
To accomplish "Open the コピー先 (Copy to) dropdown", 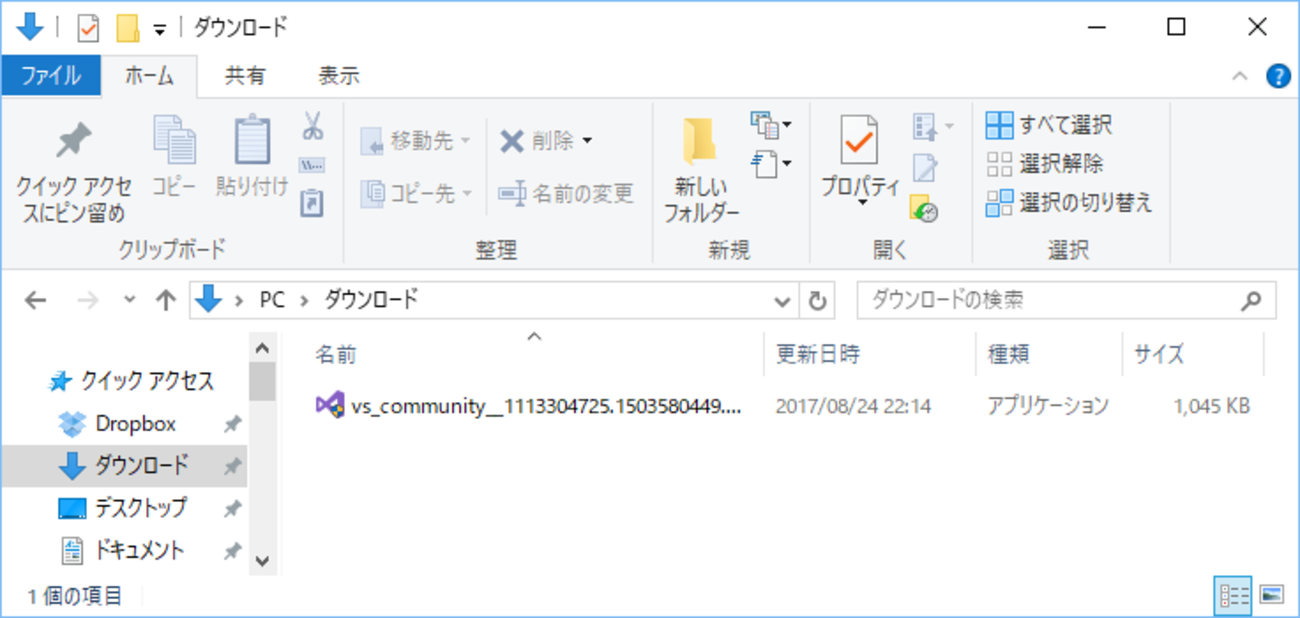I will click(415, 192).
